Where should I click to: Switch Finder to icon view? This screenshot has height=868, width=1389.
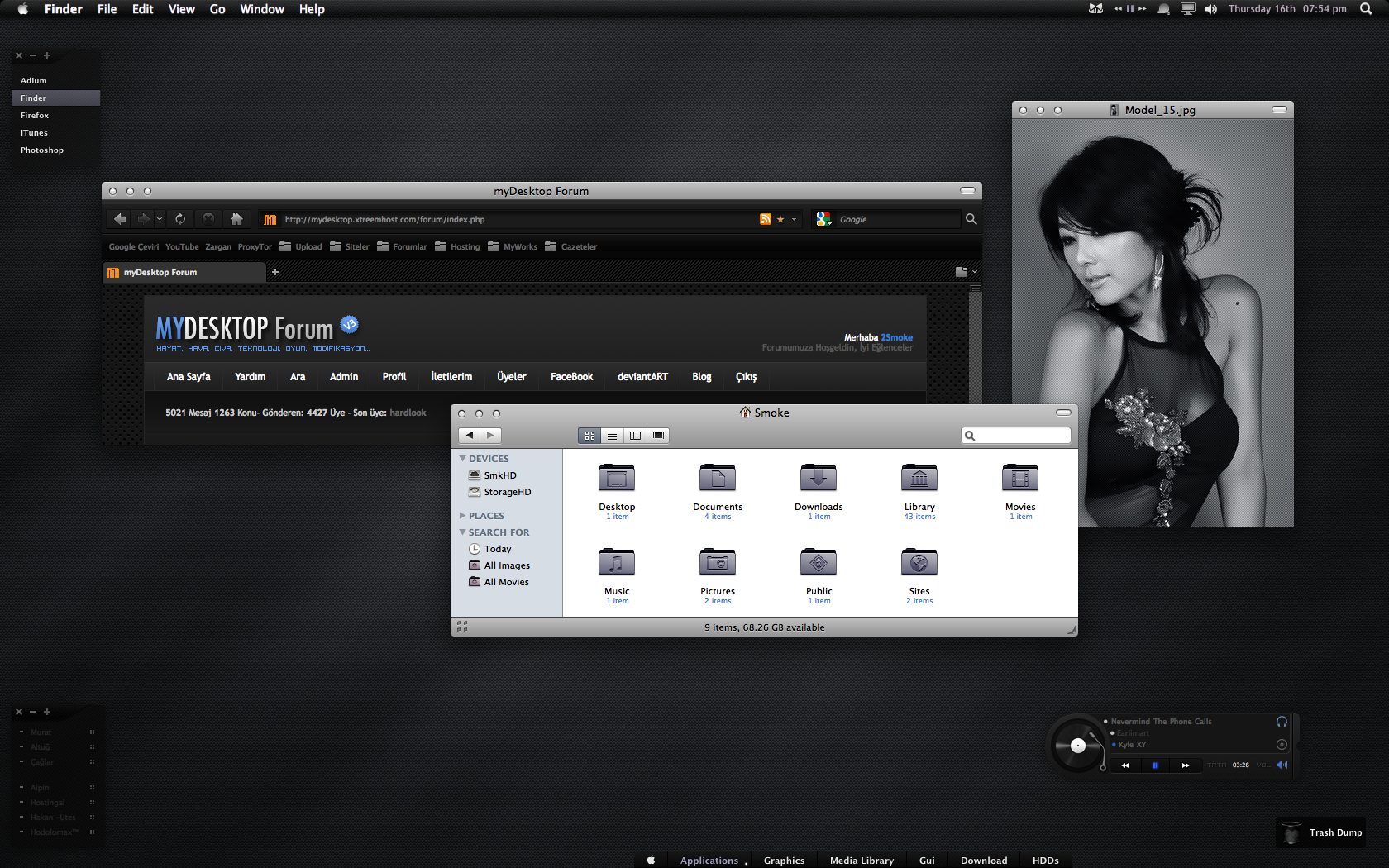click(x=589, y=435)
